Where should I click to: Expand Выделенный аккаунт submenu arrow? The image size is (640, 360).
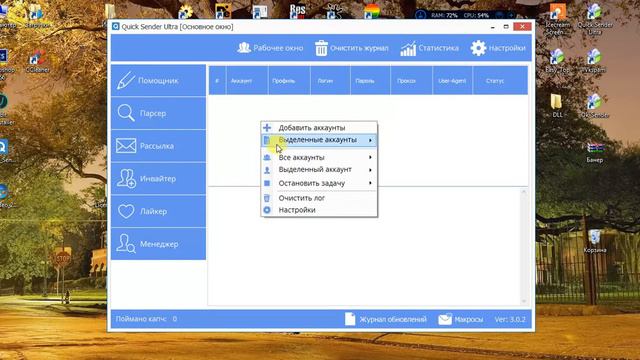click(x=370, y=169)
